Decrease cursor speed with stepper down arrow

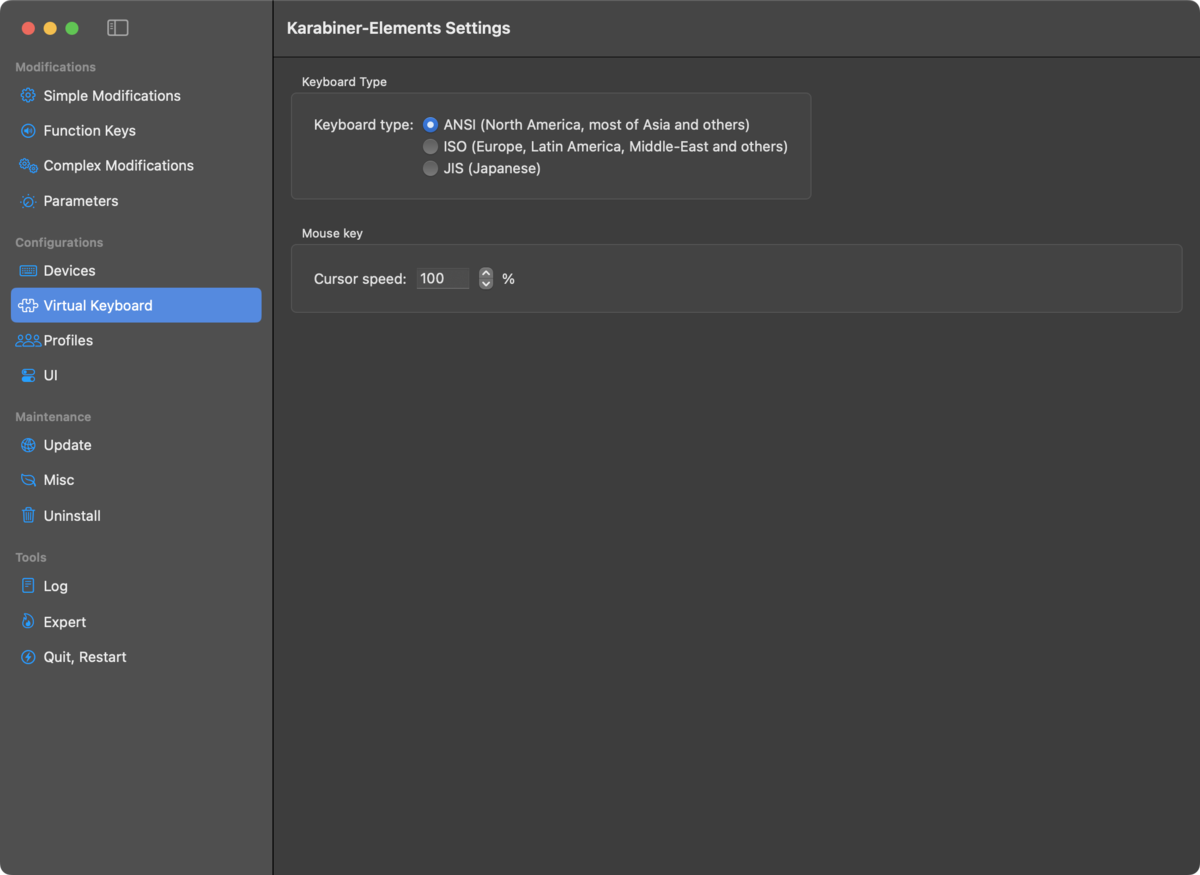[x=486, y=284]
